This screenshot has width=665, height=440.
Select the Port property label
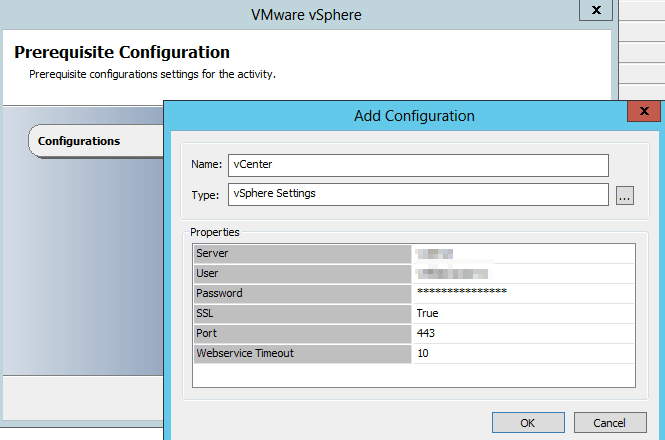point(302,333)
